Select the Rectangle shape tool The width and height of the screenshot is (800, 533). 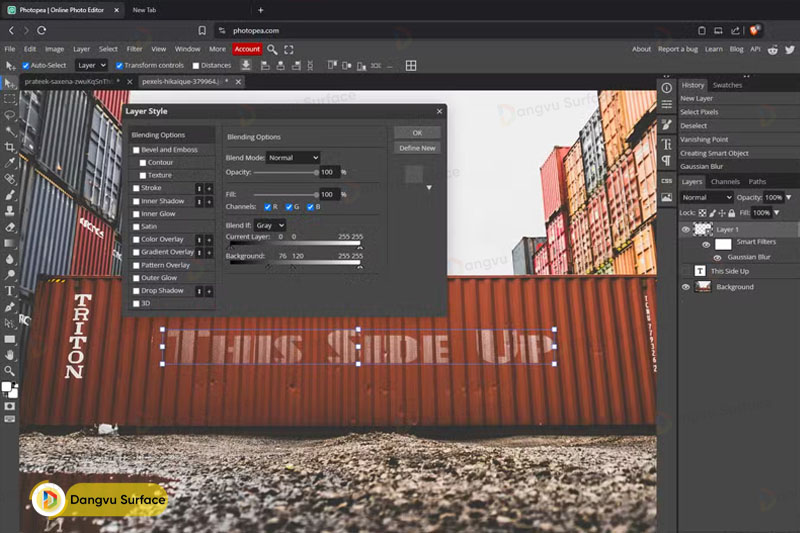10,339
